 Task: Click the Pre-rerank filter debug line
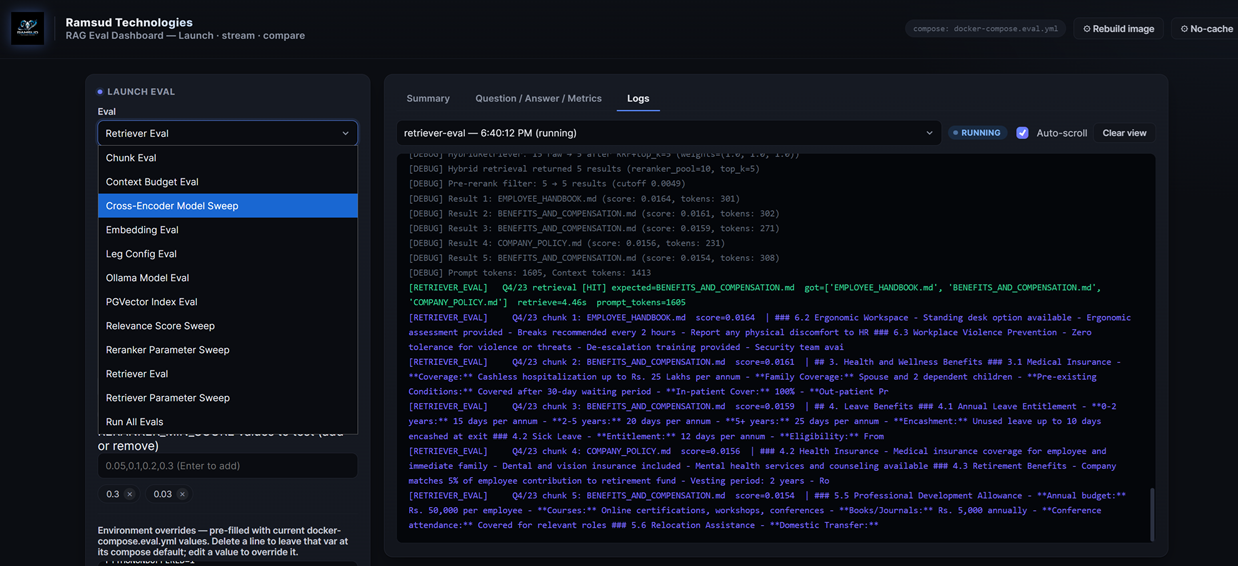tap(547, 184)
